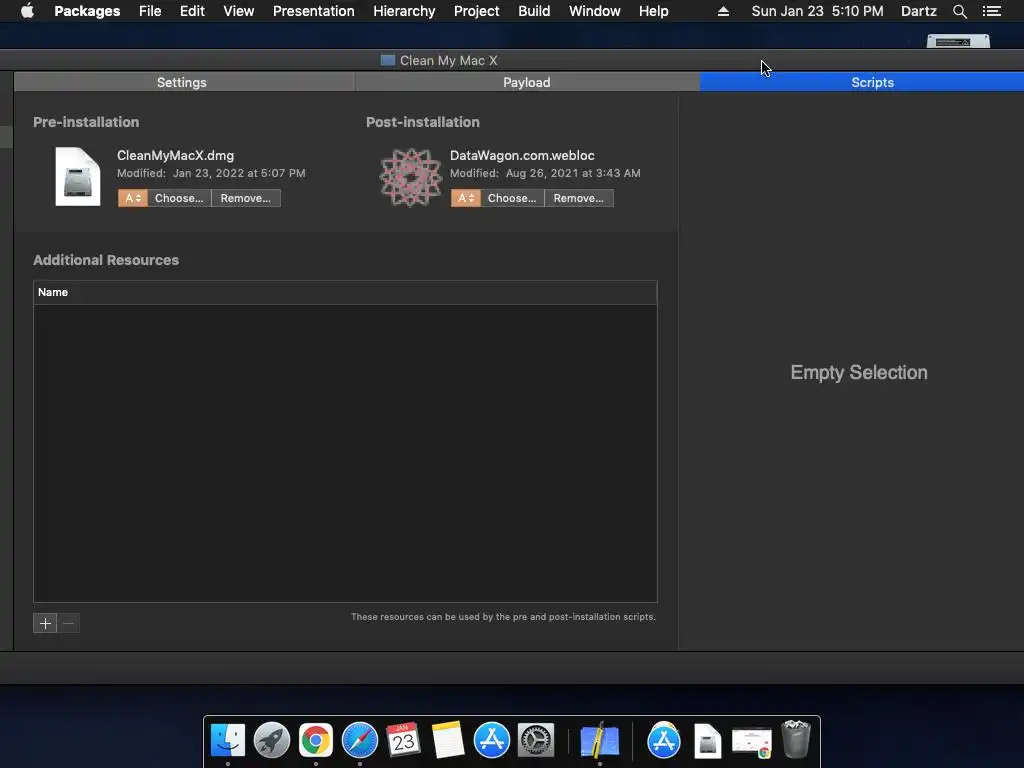This screenshot has height=768, width=1024.
Task: Open the disk image document in Dock
Action: pos(707,741)
